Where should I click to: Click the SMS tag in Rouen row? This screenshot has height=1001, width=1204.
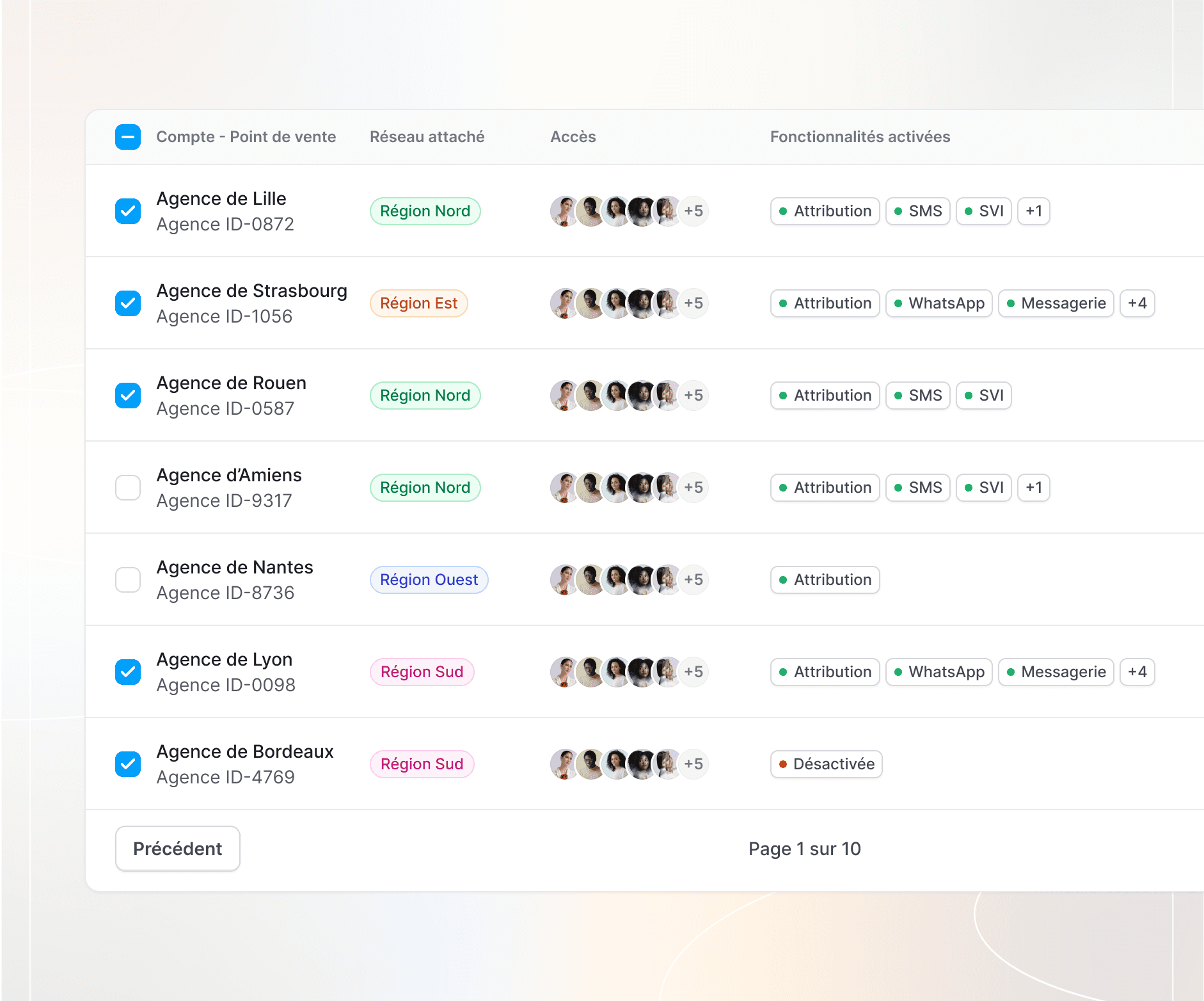(x=918, y=396)
